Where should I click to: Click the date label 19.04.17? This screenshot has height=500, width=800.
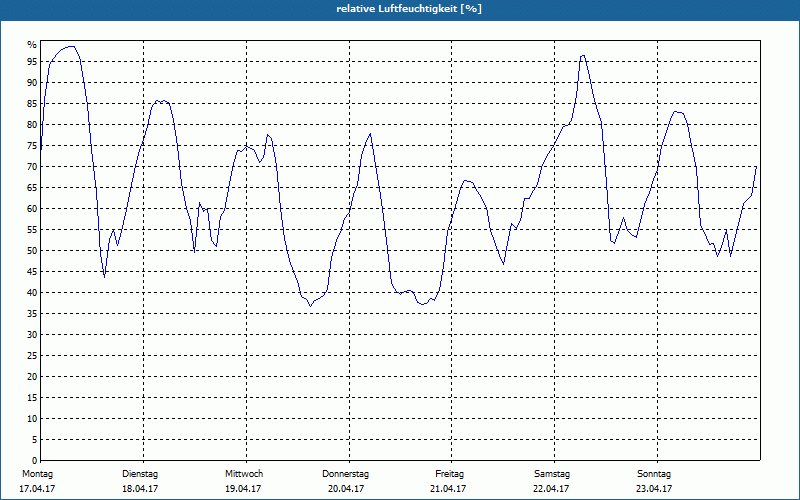(243, 489)
